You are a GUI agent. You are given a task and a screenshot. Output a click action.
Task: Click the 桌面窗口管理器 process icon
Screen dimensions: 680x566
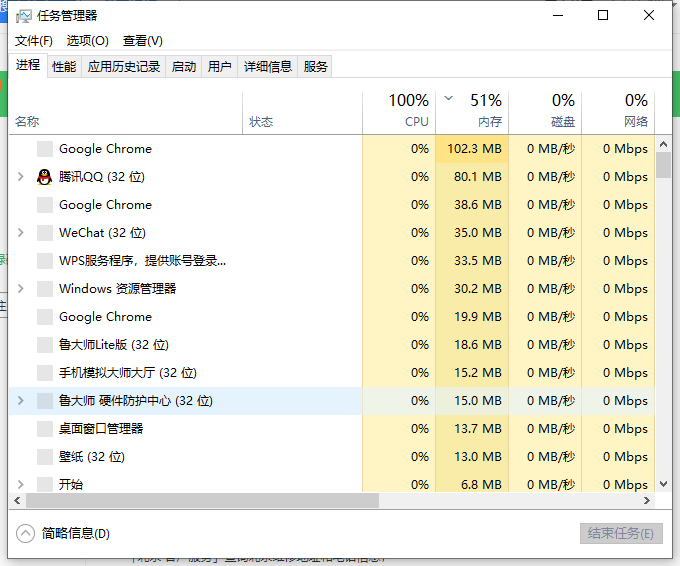coord(44,429)
